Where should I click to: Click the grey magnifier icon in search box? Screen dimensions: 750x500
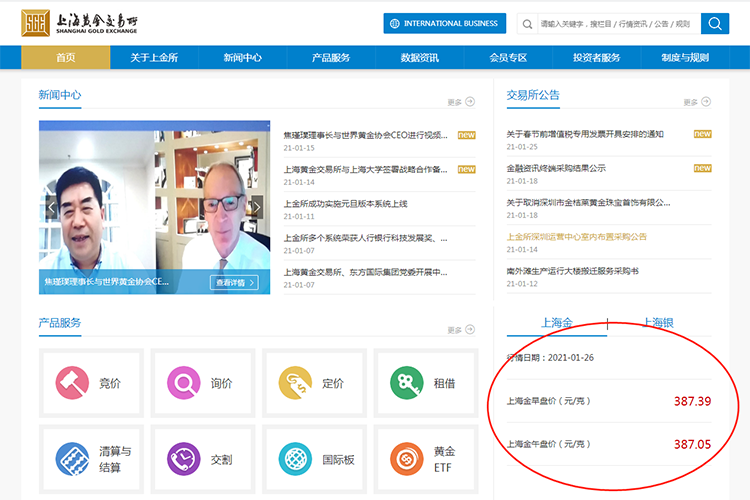tap(527, 24)
